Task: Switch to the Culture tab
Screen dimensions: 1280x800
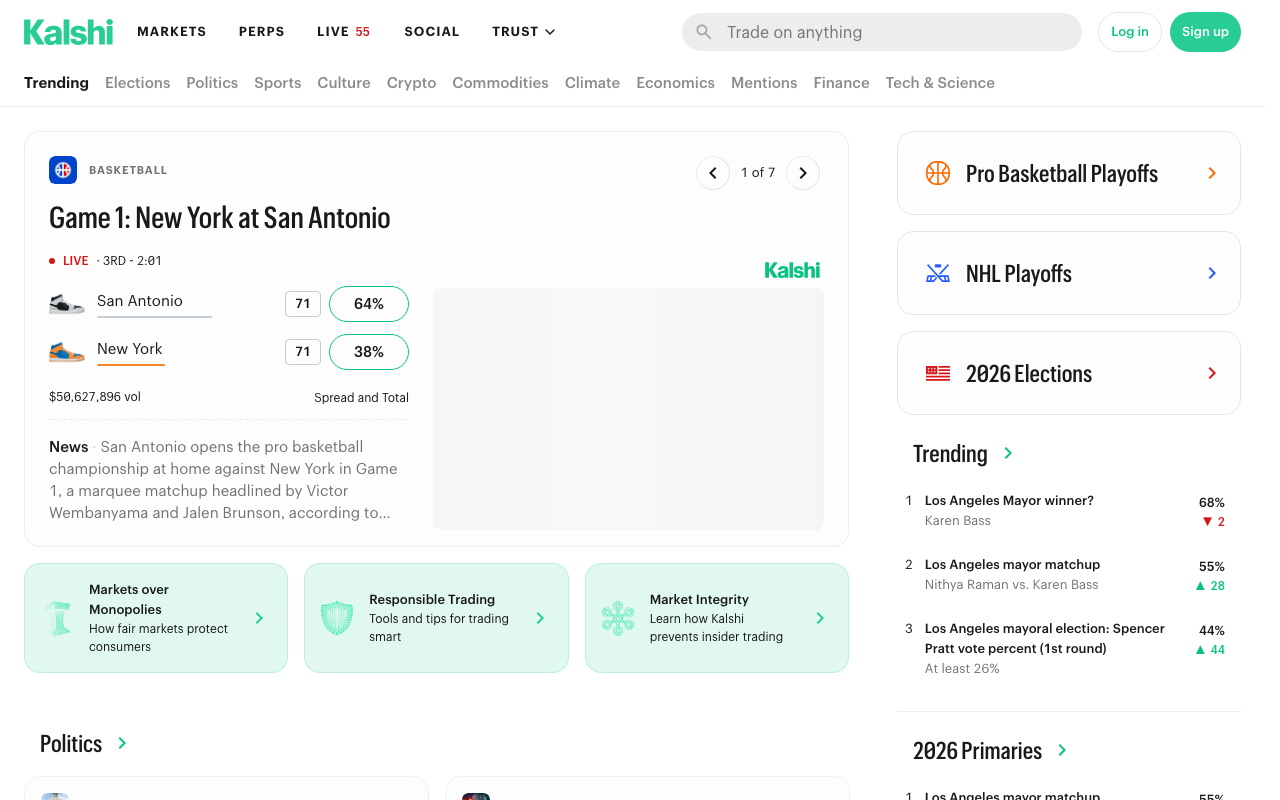Action: pyautogui.click(x=344, y=83)
